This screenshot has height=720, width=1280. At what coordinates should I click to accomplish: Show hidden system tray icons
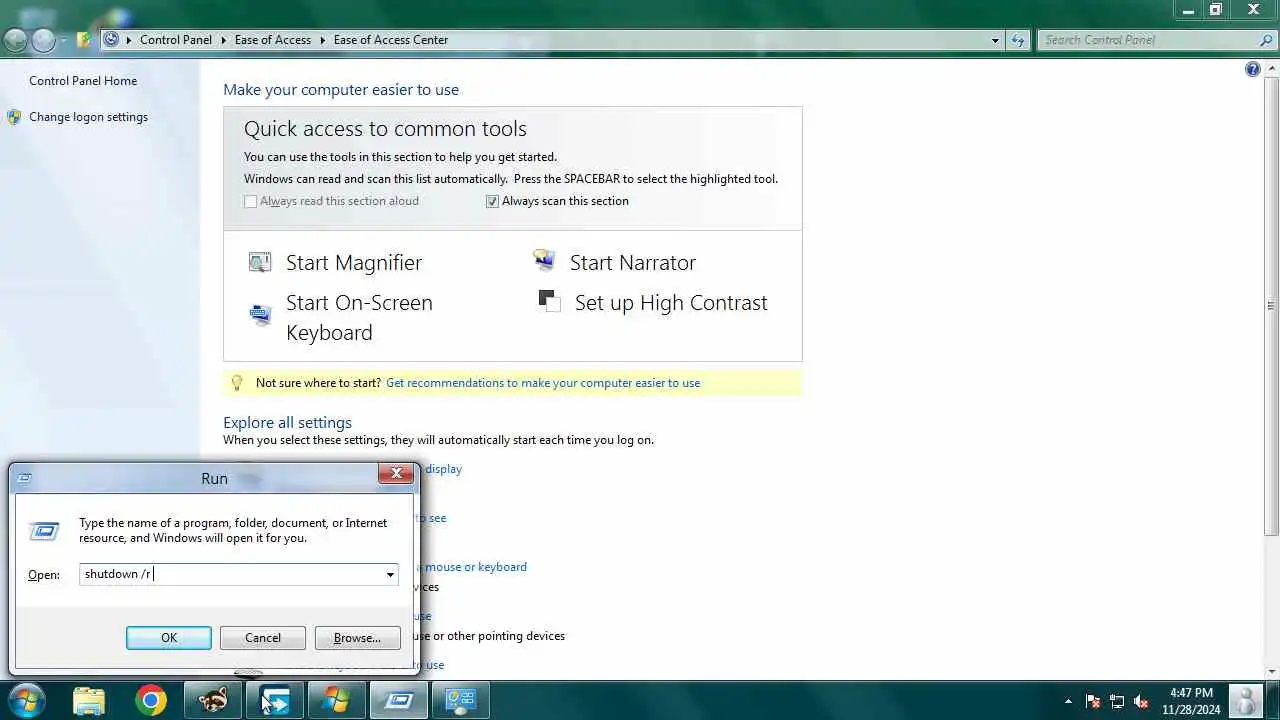(x=1068, y=701)
